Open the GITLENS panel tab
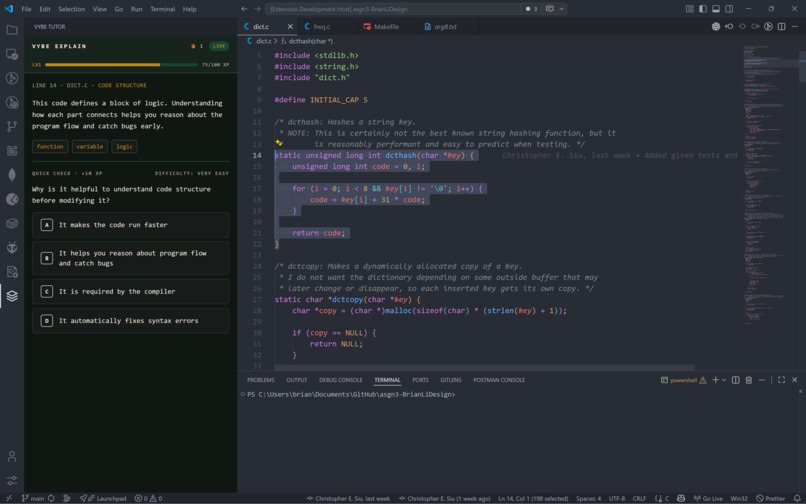 tap(451, 380)
